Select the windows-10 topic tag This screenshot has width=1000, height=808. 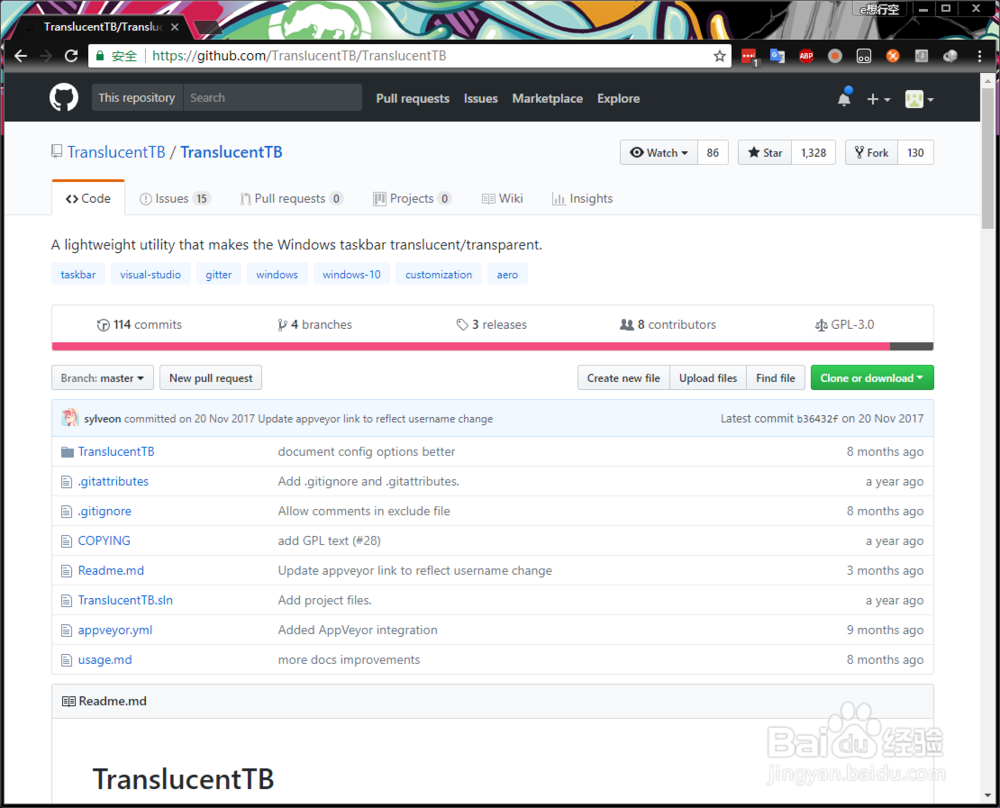(x=351, y=274)
